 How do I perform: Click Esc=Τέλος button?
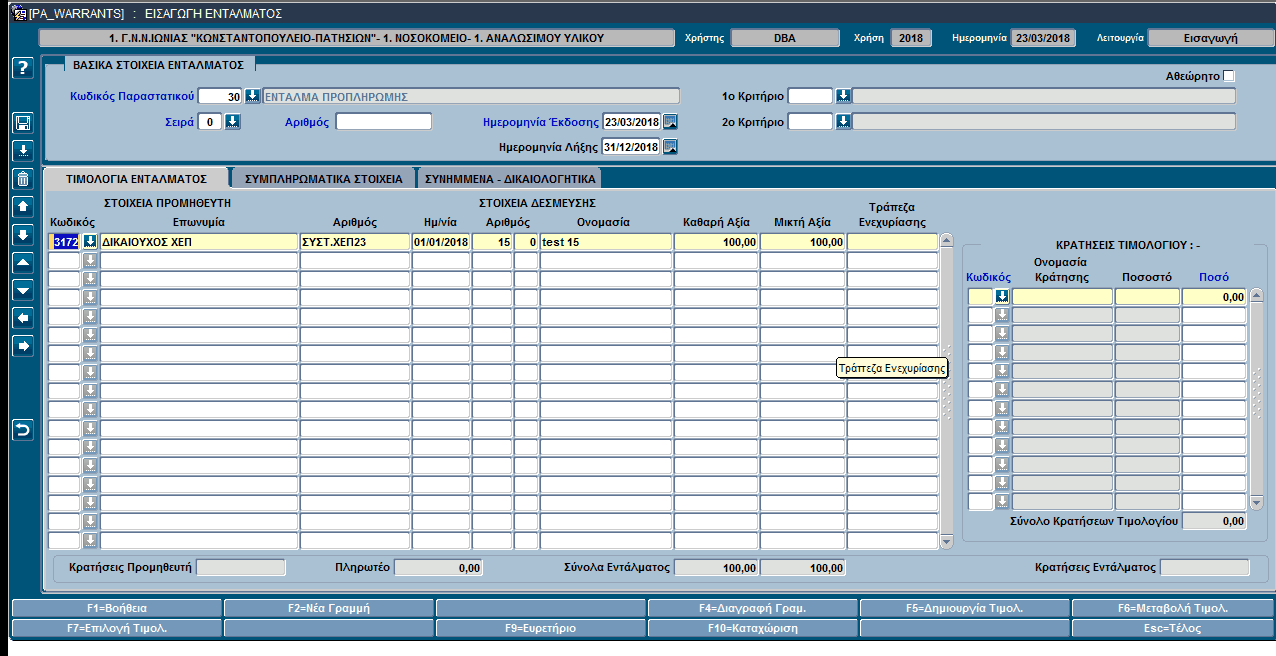tap(1173, 629)
